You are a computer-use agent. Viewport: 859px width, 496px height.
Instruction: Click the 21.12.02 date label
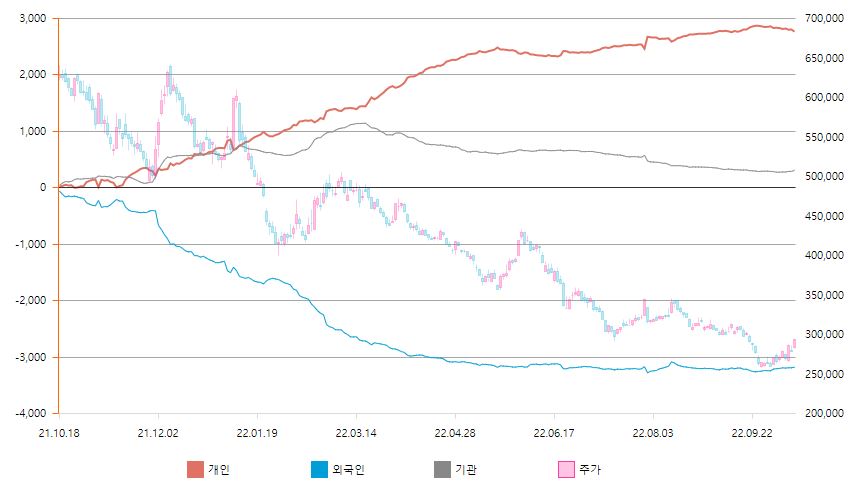(157, 432)
